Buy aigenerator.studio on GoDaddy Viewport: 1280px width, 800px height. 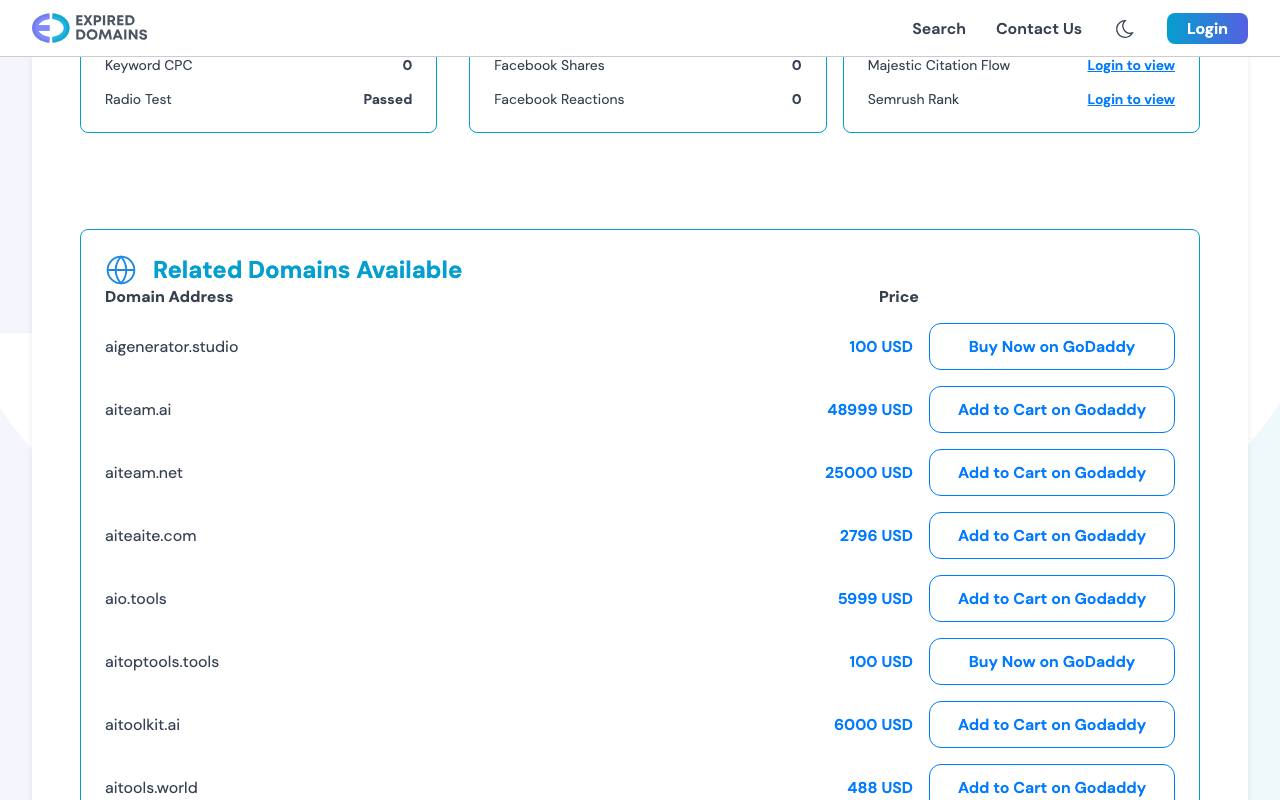pos(1052,347)
